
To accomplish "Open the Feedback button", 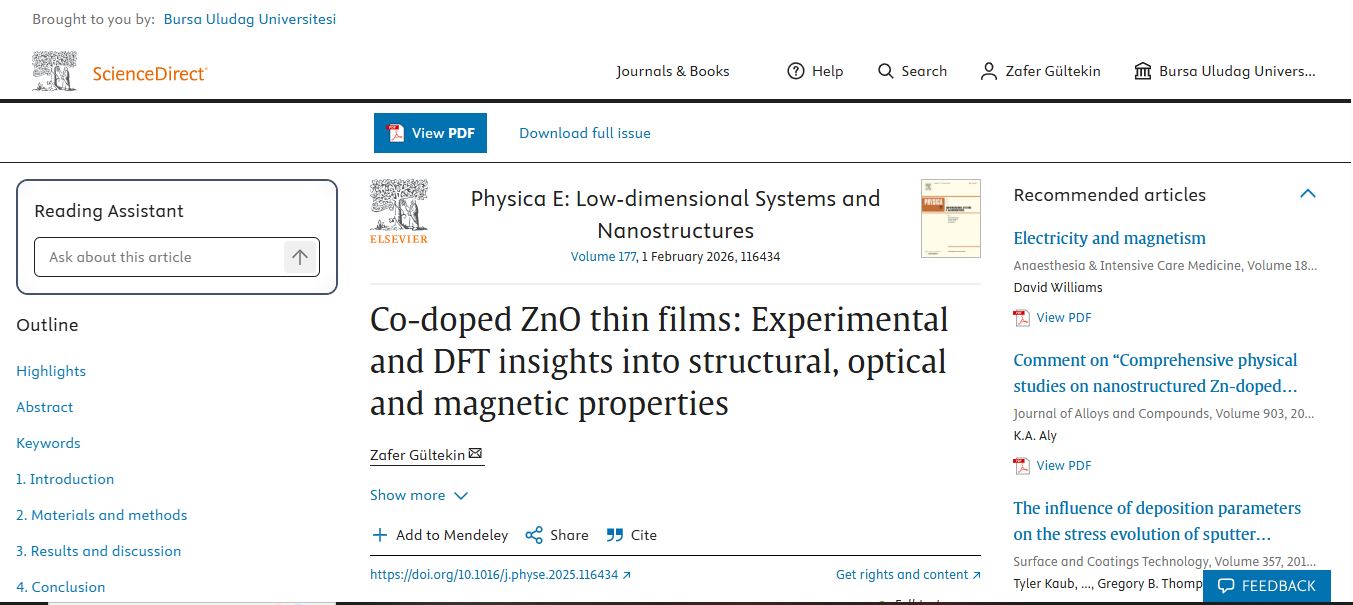I will tap(1266, 586).
